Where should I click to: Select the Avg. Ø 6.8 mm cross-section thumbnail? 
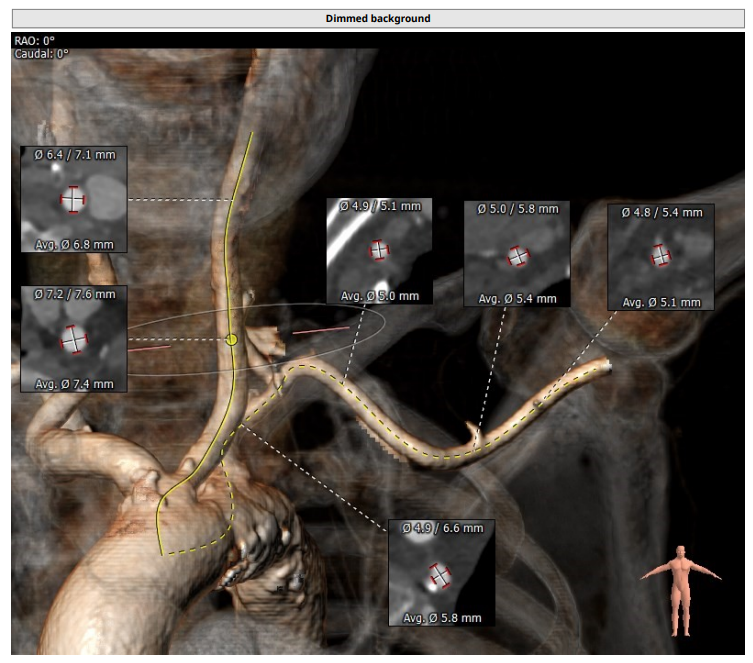pos(74,199)
